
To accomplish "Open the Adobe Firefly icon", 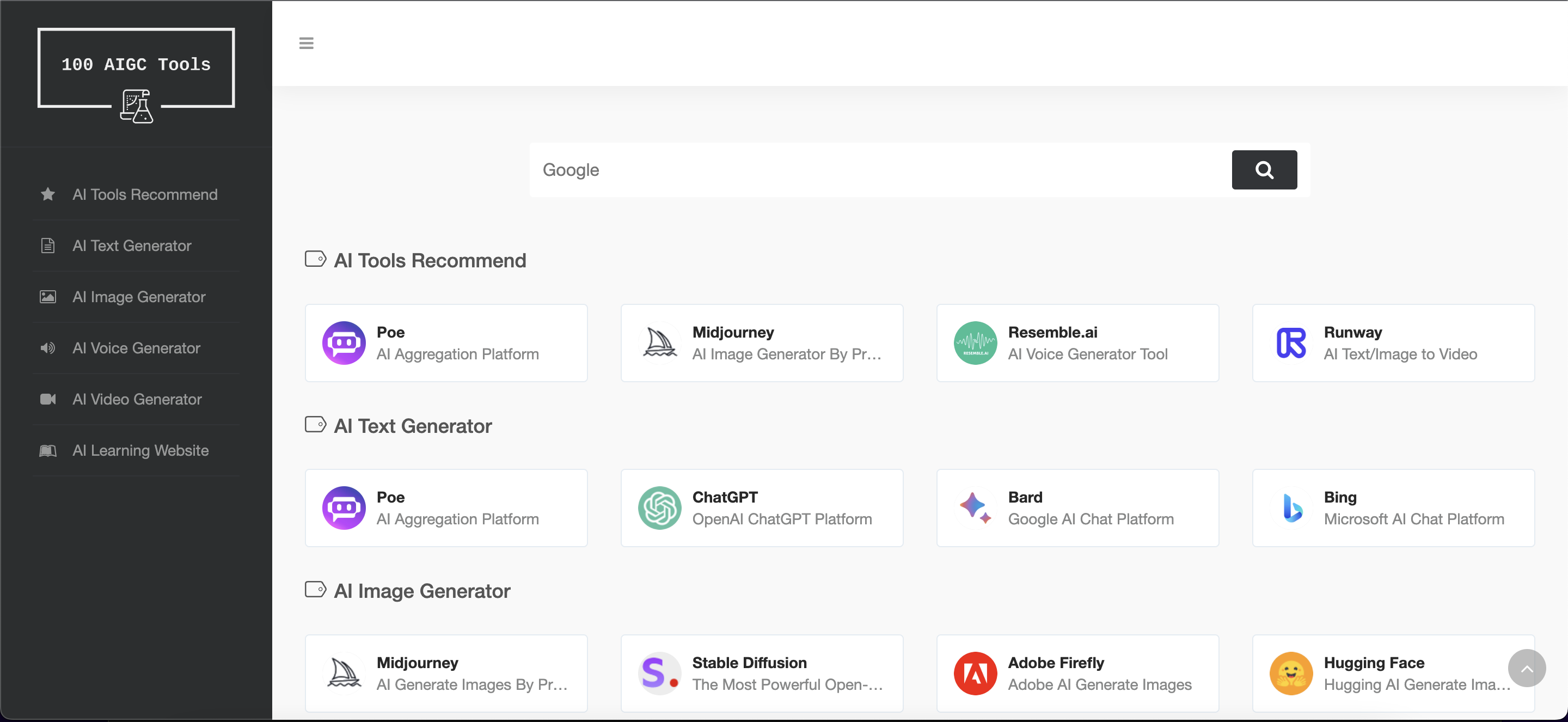I will click(975, 674).
